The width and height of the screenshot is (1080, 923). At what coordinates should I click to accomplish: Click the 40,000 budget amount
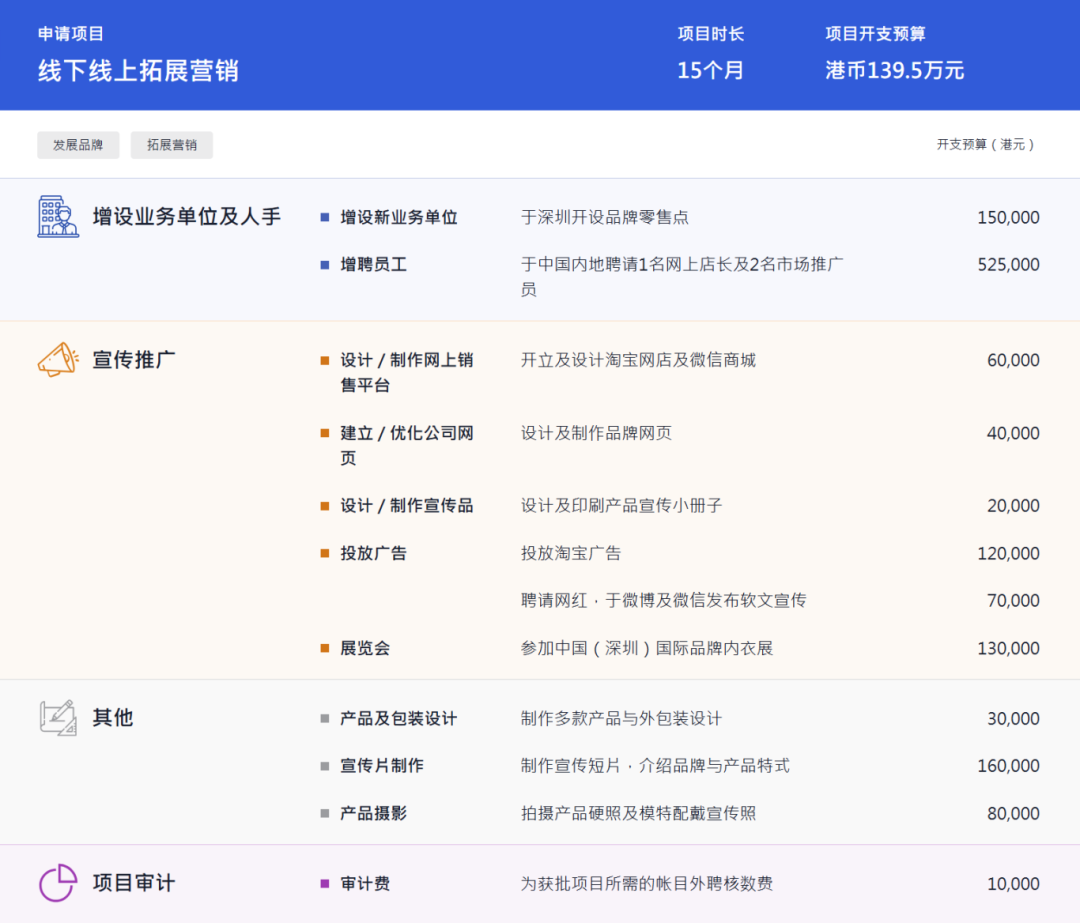pyautogui.click(x=1013, y=433)
